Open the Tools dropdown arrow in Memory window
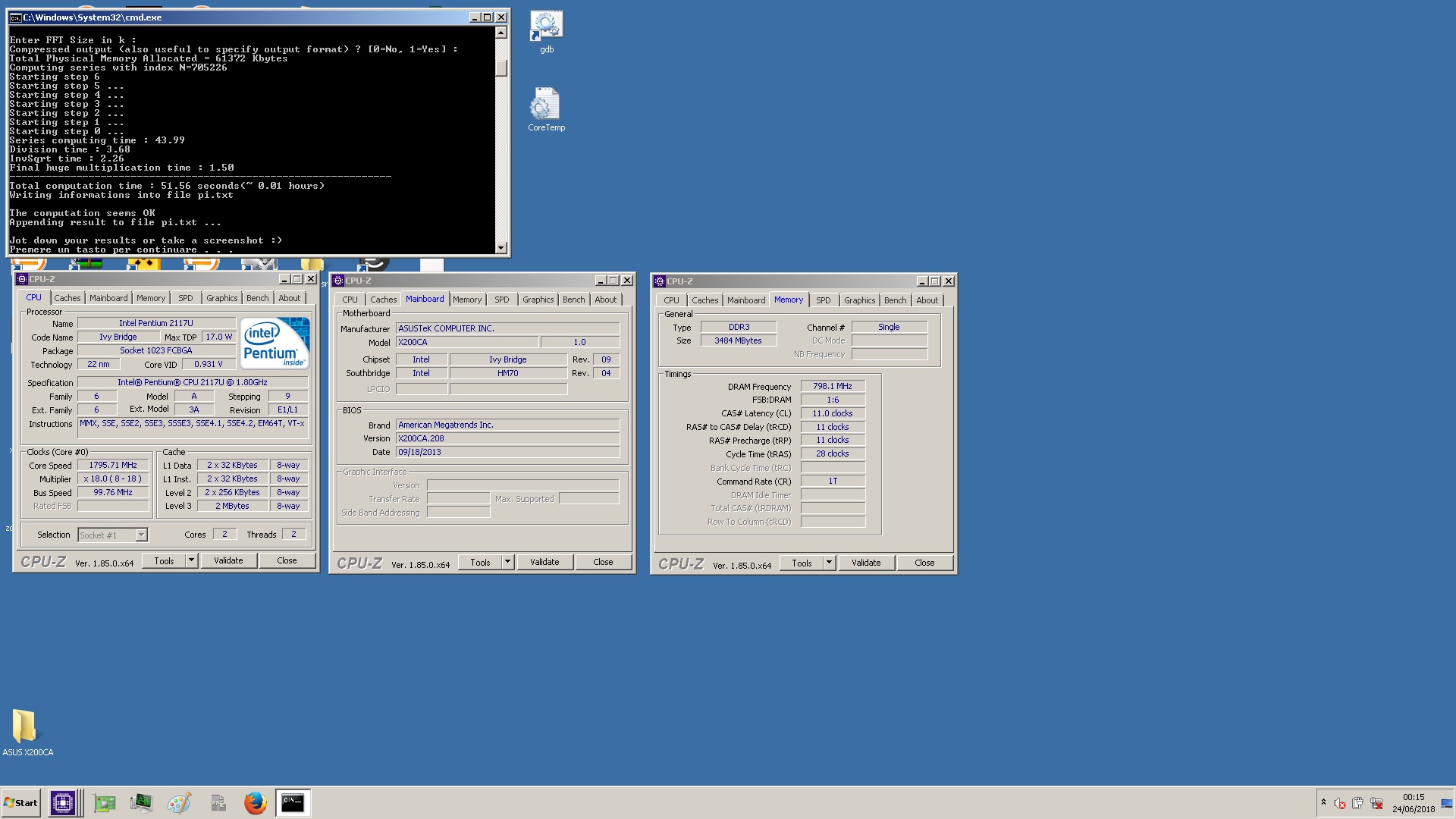This screenshot has width=1456, height=819. click(830, 563)
